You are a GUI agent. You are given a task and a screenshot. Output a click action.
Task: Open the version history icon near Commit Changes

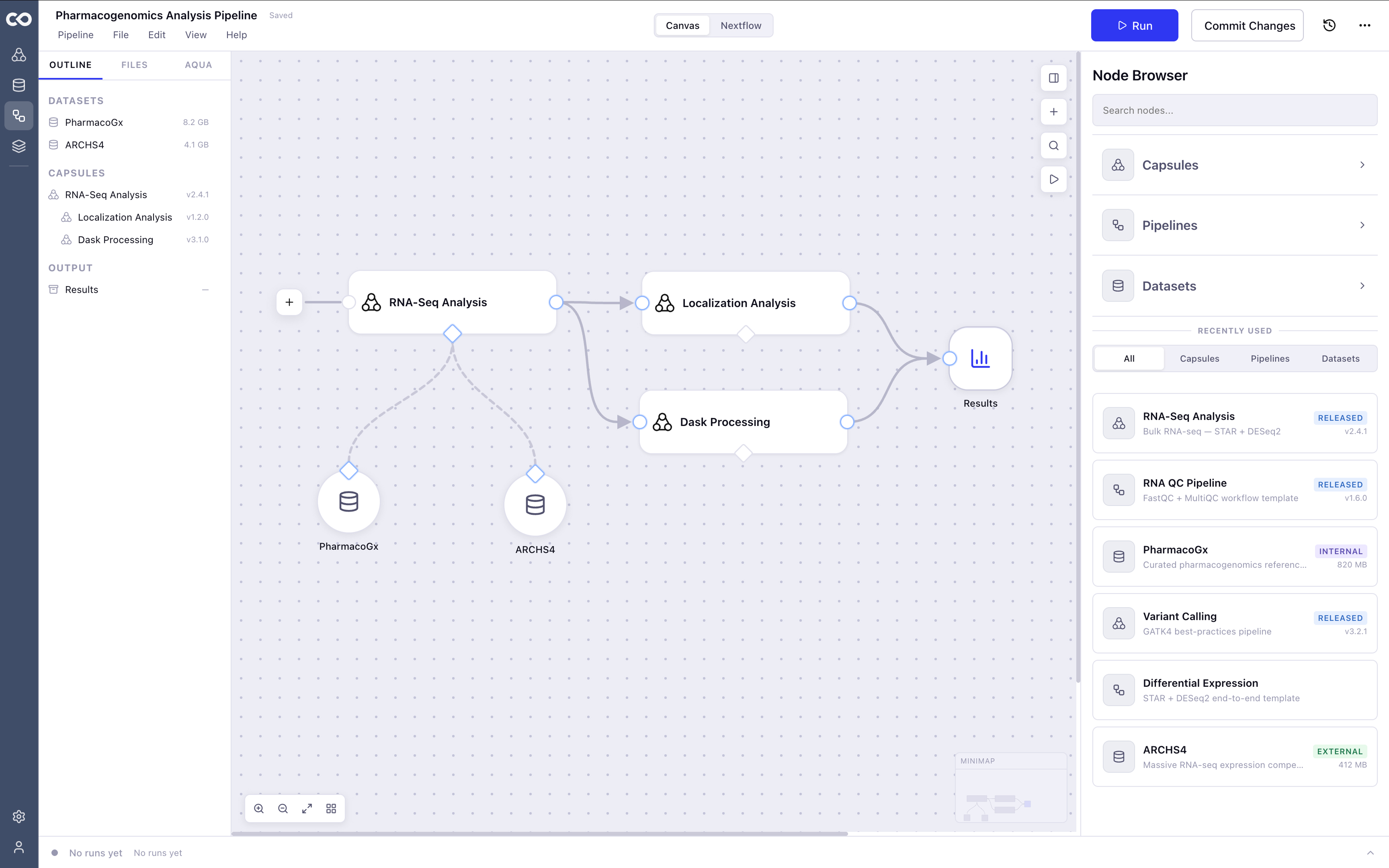point(1329,25)
